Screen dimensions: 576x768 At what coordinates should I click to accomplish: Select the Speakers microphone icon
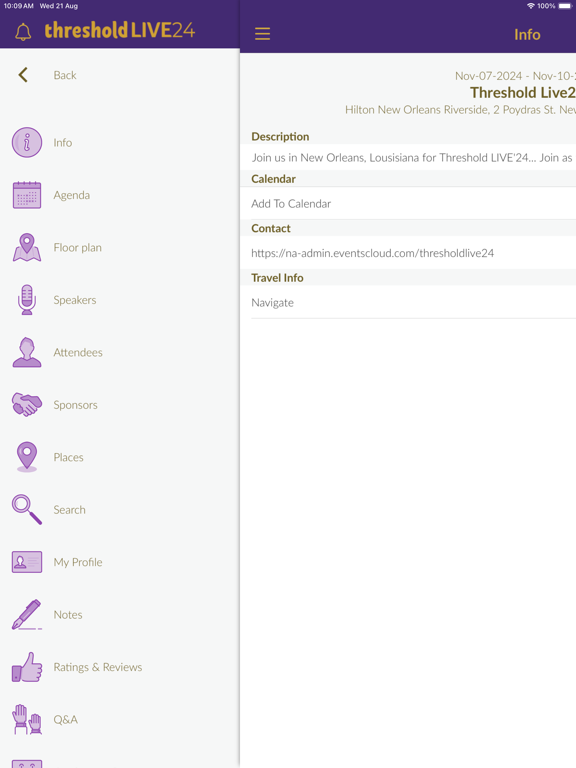(x=27, y=300)
